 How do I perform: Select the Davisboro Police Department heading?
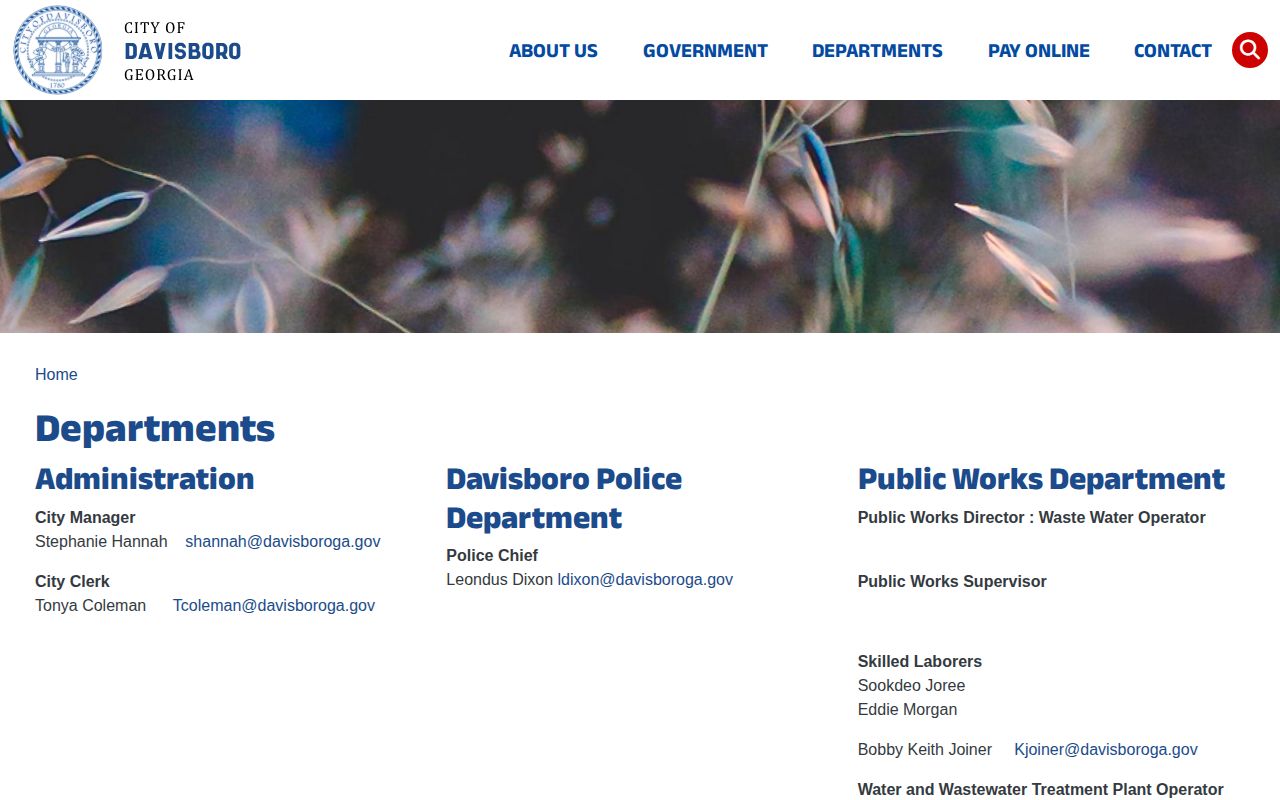coord(564,498)
